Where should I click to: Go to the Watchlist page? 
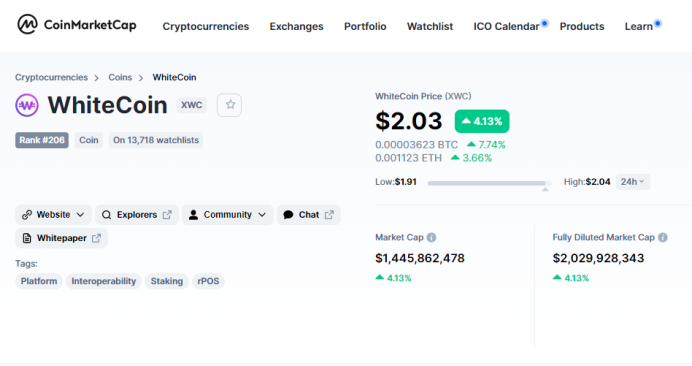[430, 26]
